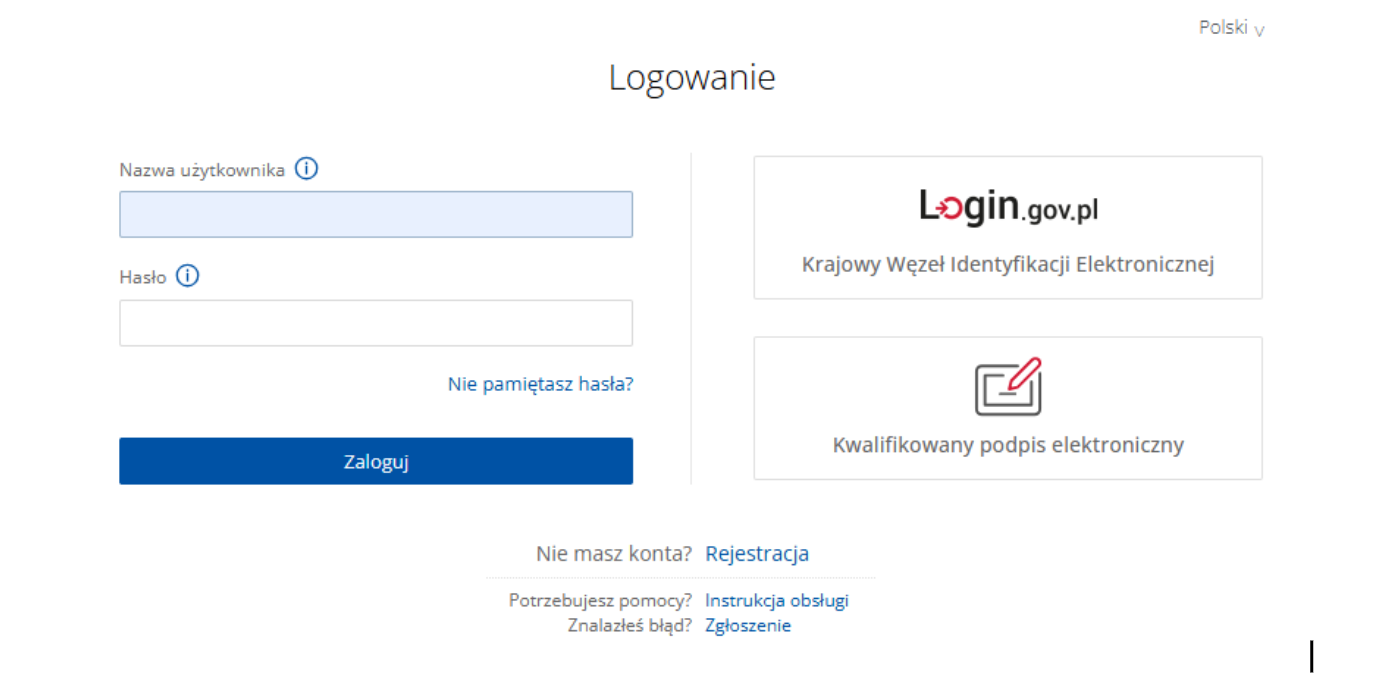Image resolution: width=1386 pixels, height=694 pixels.
Task: Select the qualified signature pen icon
Action: click(x=1008, y=387)
